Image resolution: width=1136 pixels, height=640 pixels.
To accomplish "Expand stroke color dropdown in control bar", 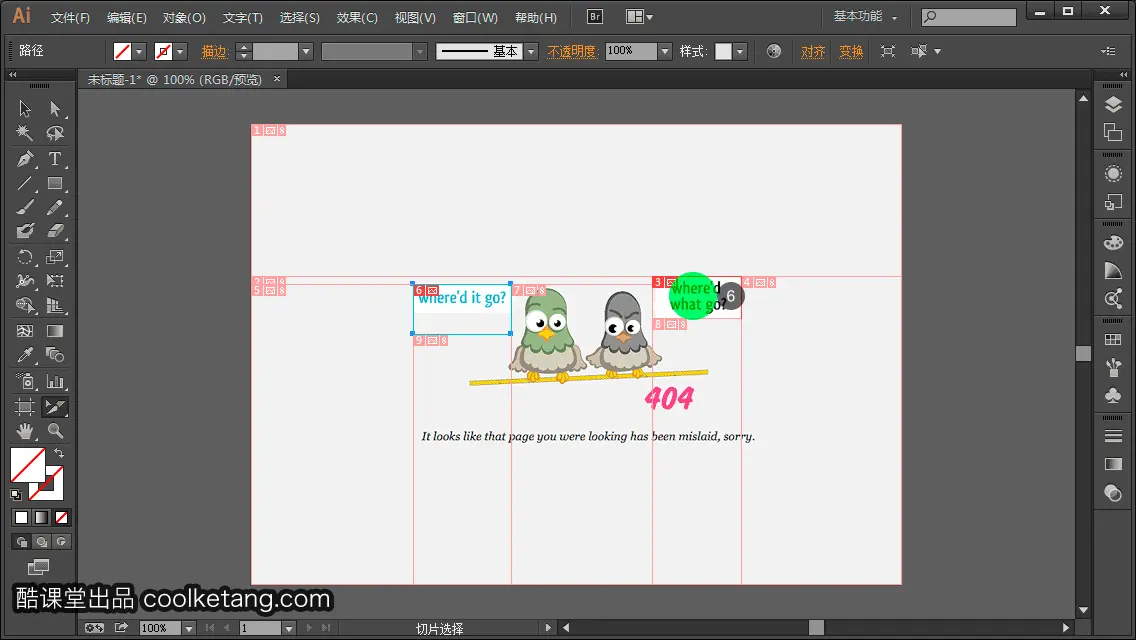I will tap(180, 51).
